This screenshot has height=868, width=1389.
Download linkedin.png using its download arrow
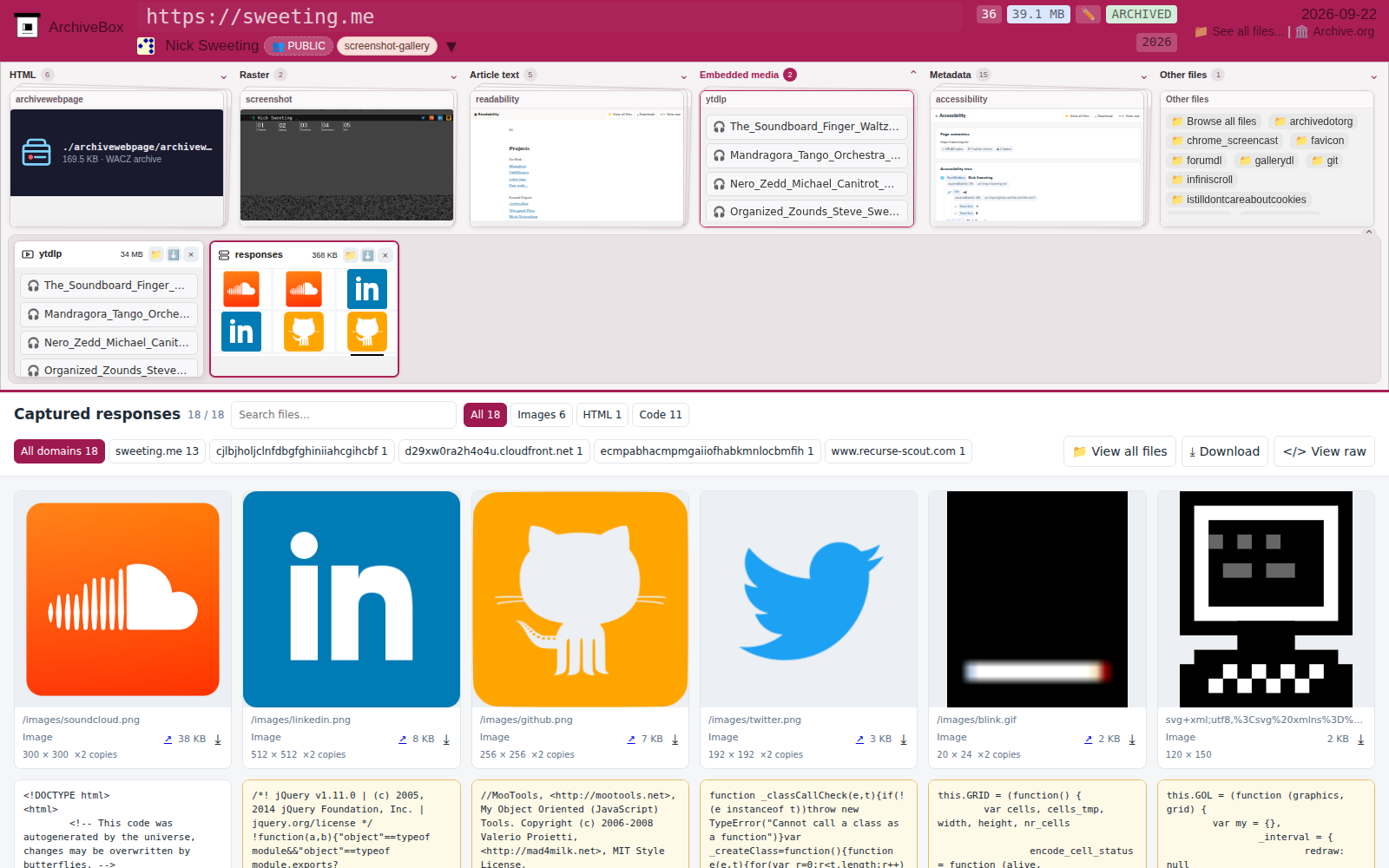(446, 740)
